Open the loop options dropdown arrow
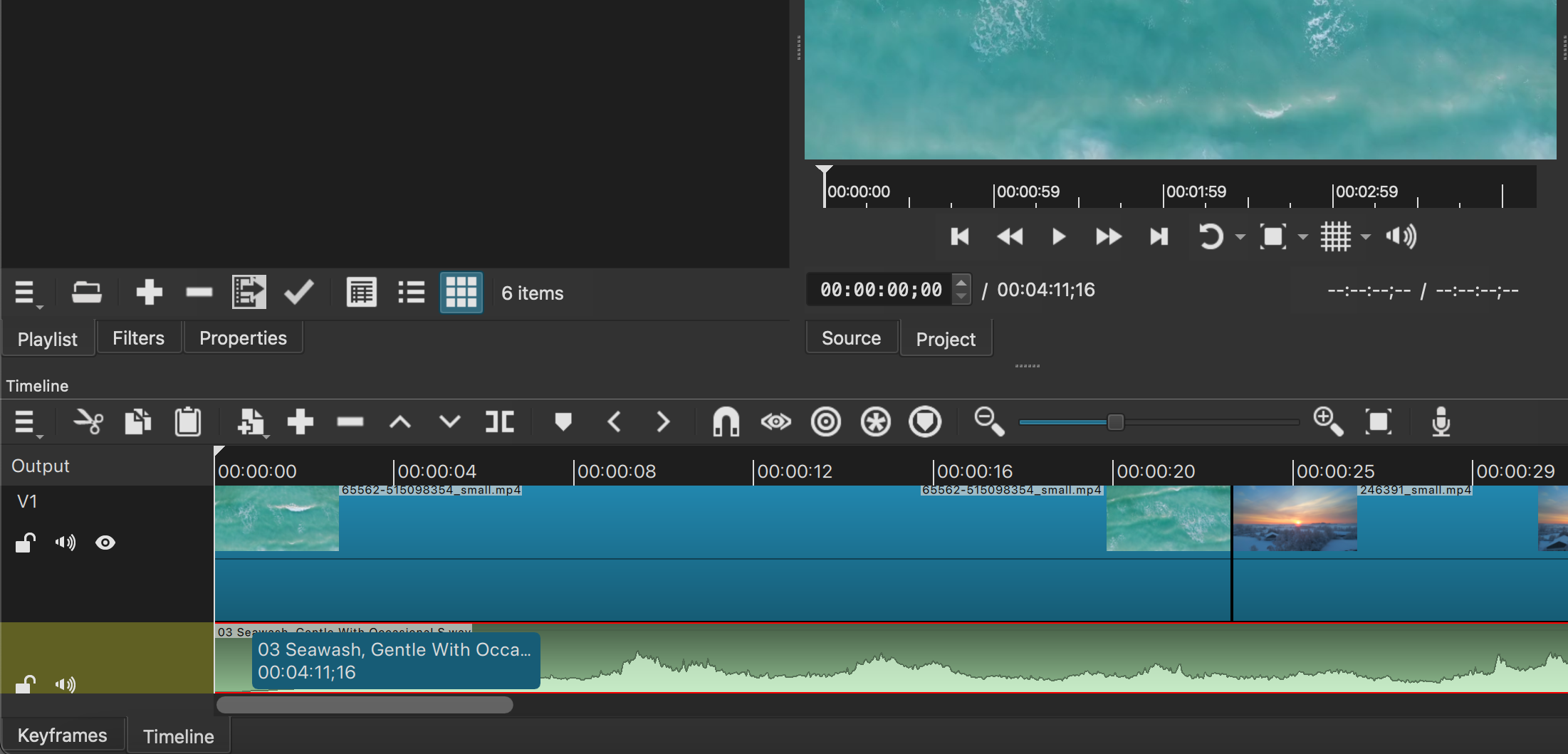 point(1240,237)
